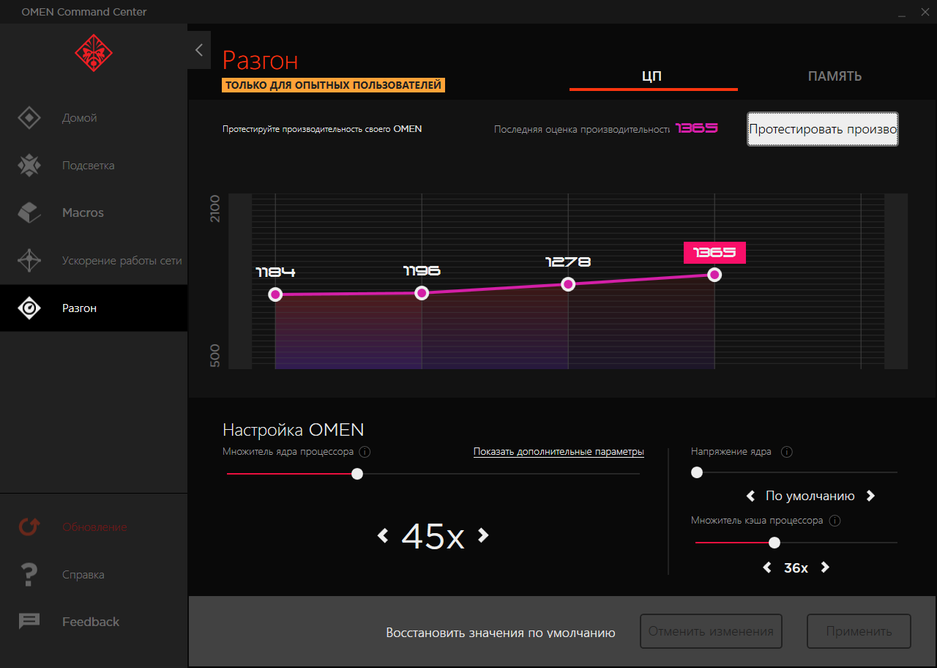Decrease cache multiplier with left arrow by 36x
This screenshot has width=937, height=668.
(x=767, y=568)
